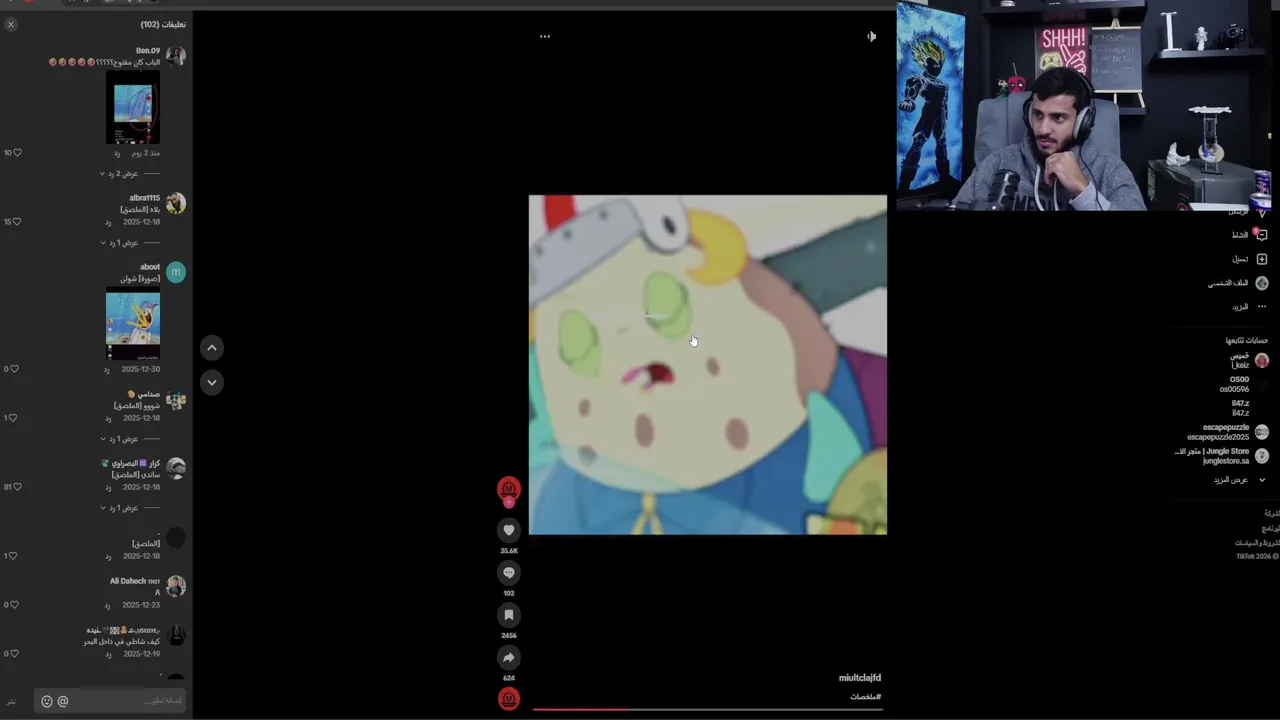Expand عرض المزيد in following accounts
The width and height of the screenshot is (1280, 720).
click(x=1238, y=480)
